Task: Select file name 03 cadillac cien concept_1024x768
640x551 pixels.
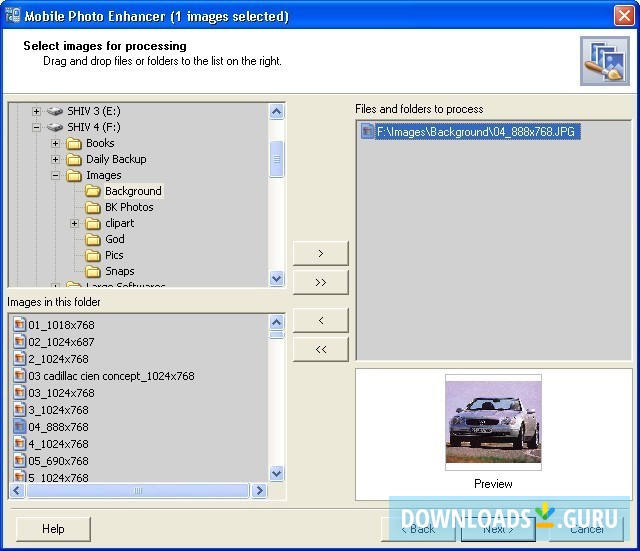Action: tap(111, 376)
